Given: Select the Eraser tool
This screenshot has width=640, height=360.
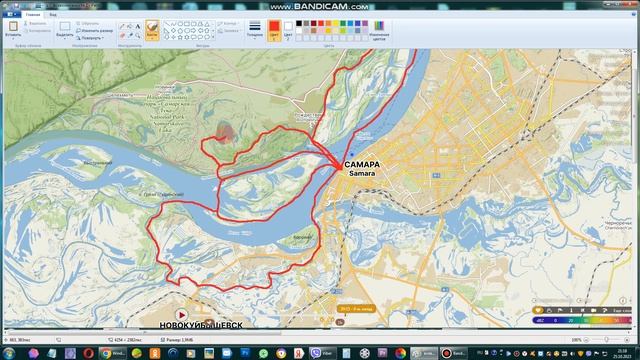Looking at the screenshot, I should [122, 36].
